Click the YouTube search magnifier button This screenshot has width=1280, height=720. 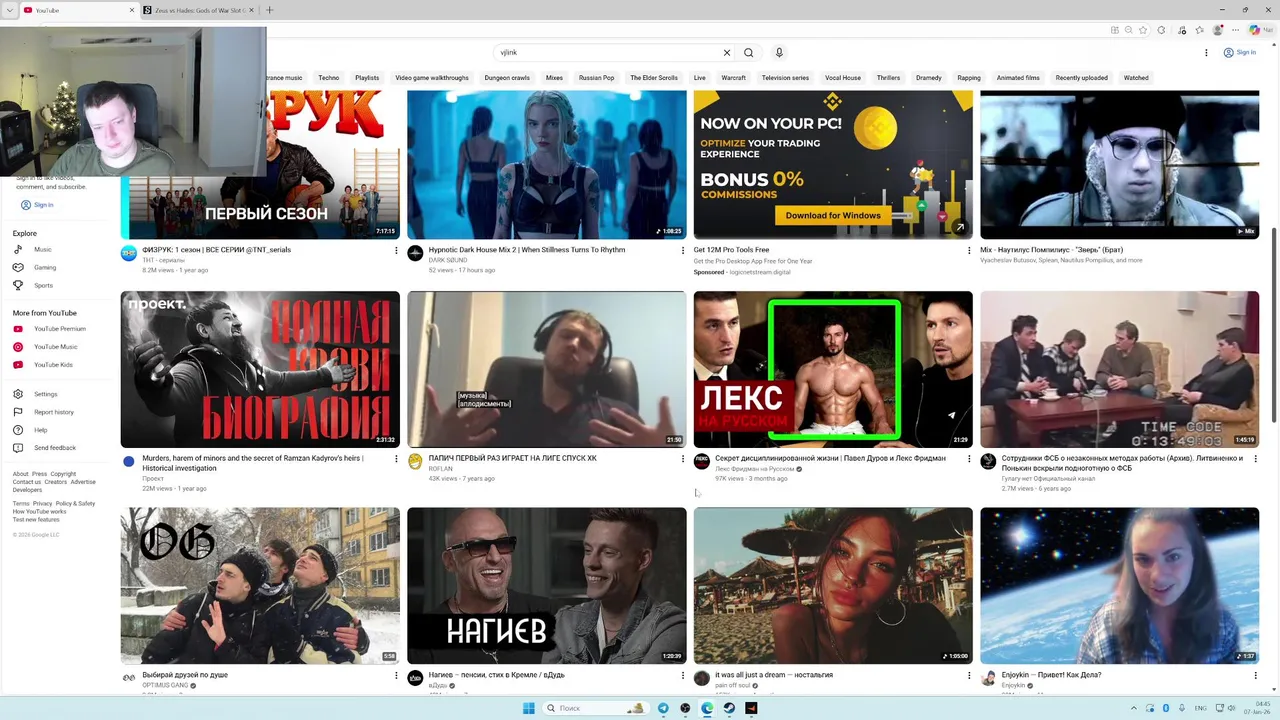point(749,52)
